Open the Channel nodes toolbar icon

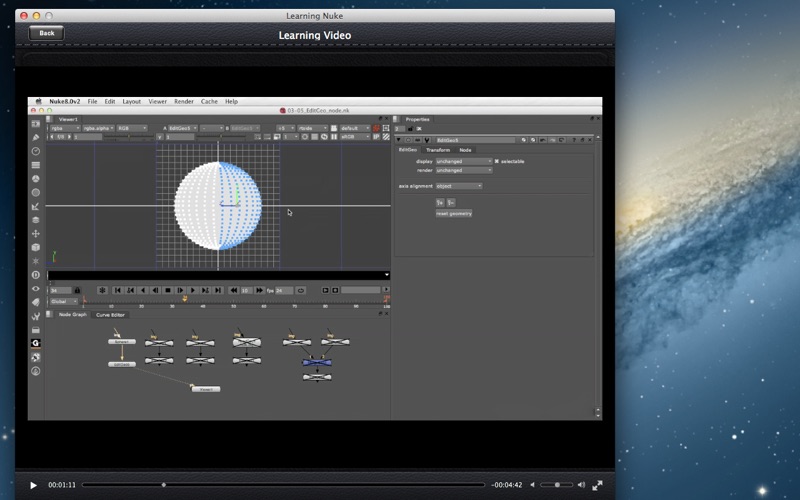(x=36, y=165)
